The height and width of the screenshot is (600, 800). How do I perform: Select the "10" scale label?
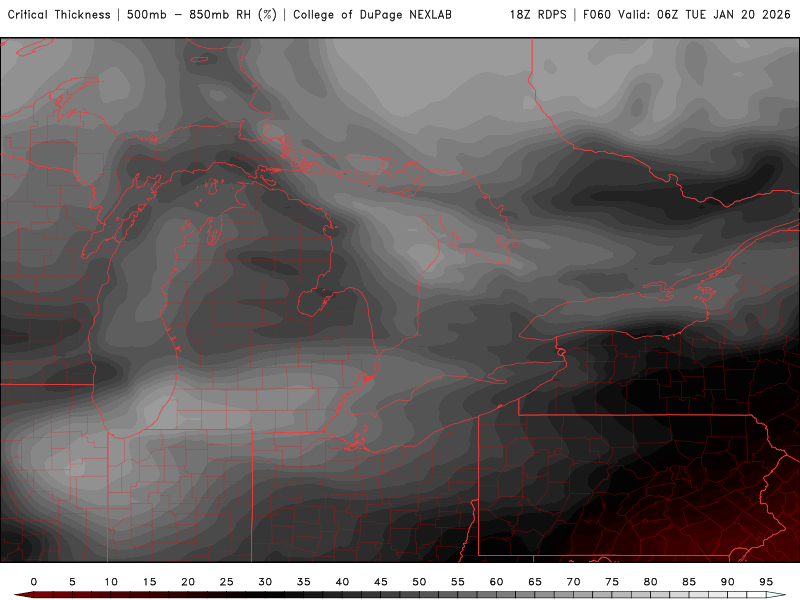(111, 582)
